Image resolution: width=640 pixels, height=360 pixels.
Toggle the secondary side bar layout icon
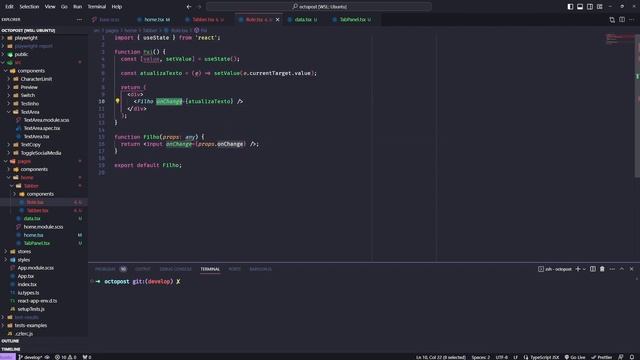click(x=590, y=7)
